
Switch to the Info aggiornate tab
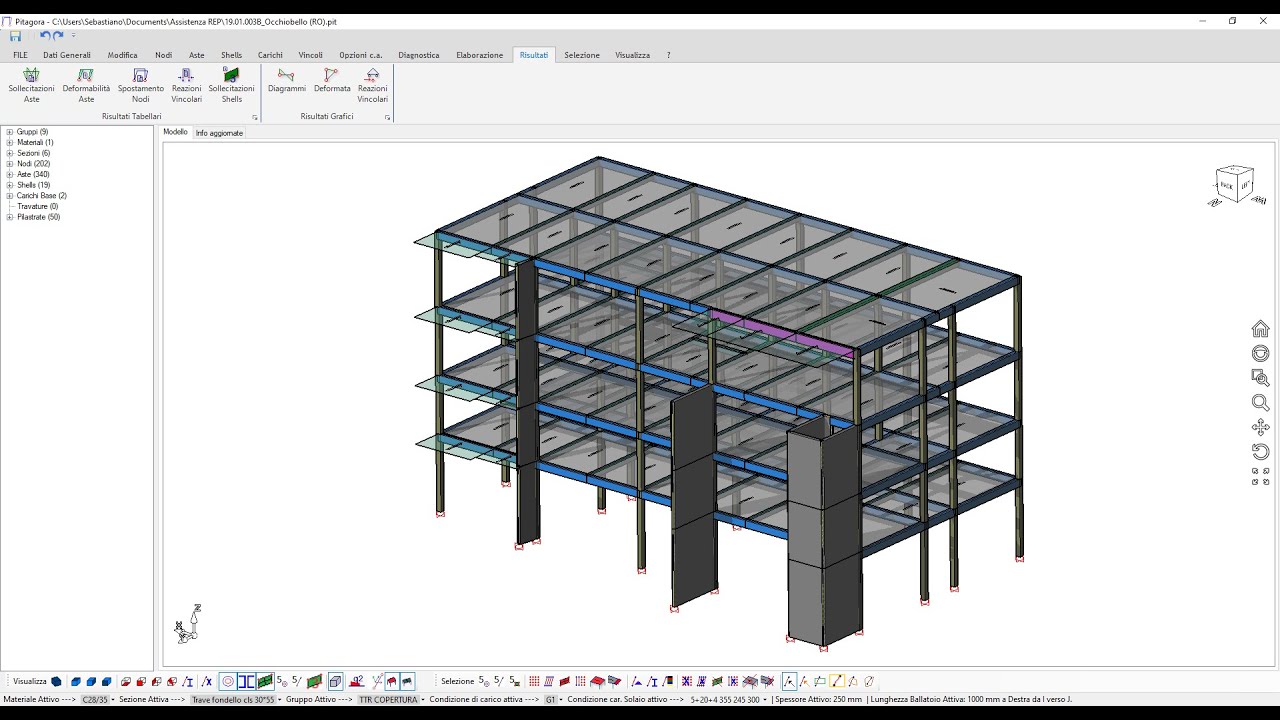click(219, 133)
